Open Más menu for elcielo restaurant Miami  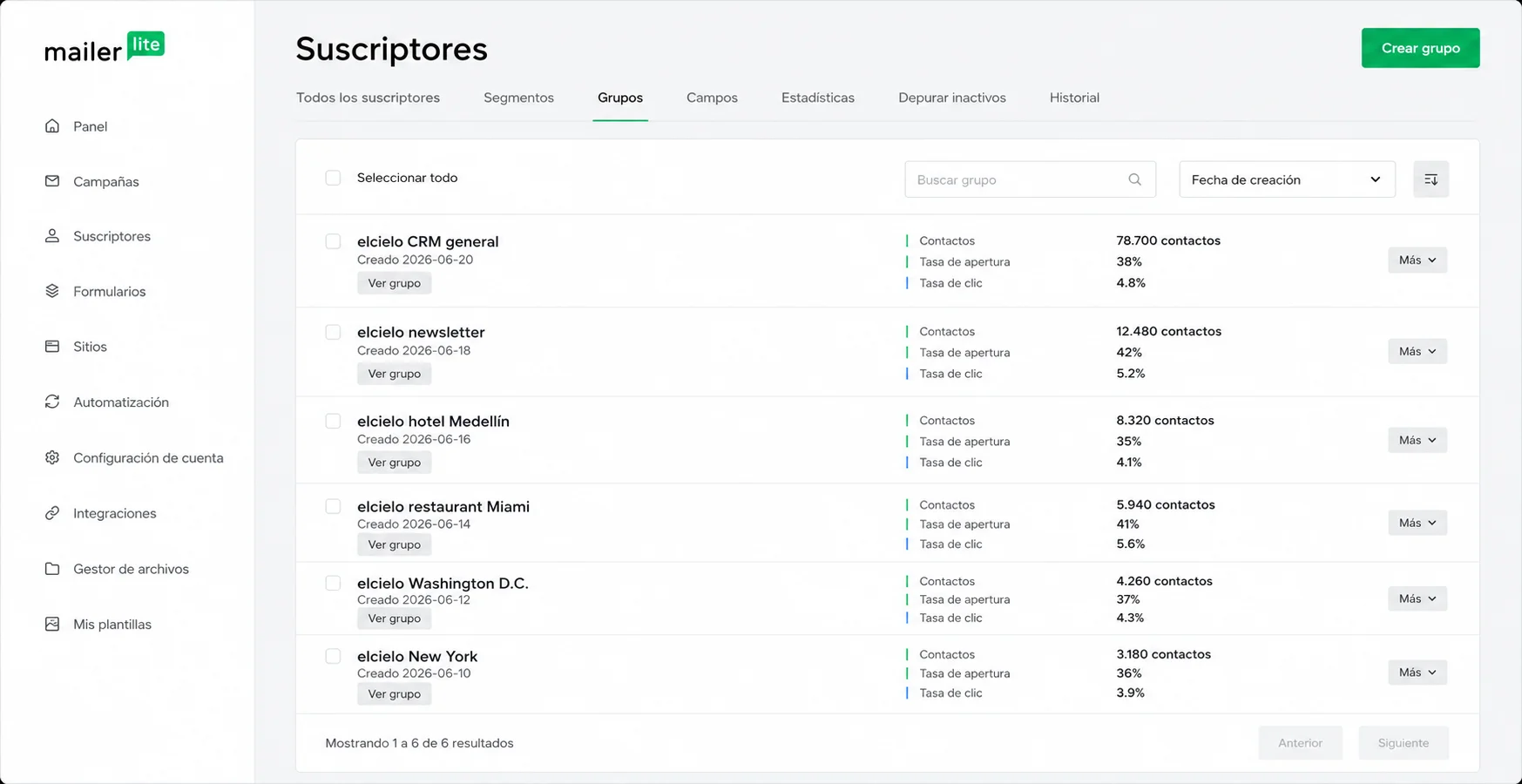point(1417,523)
